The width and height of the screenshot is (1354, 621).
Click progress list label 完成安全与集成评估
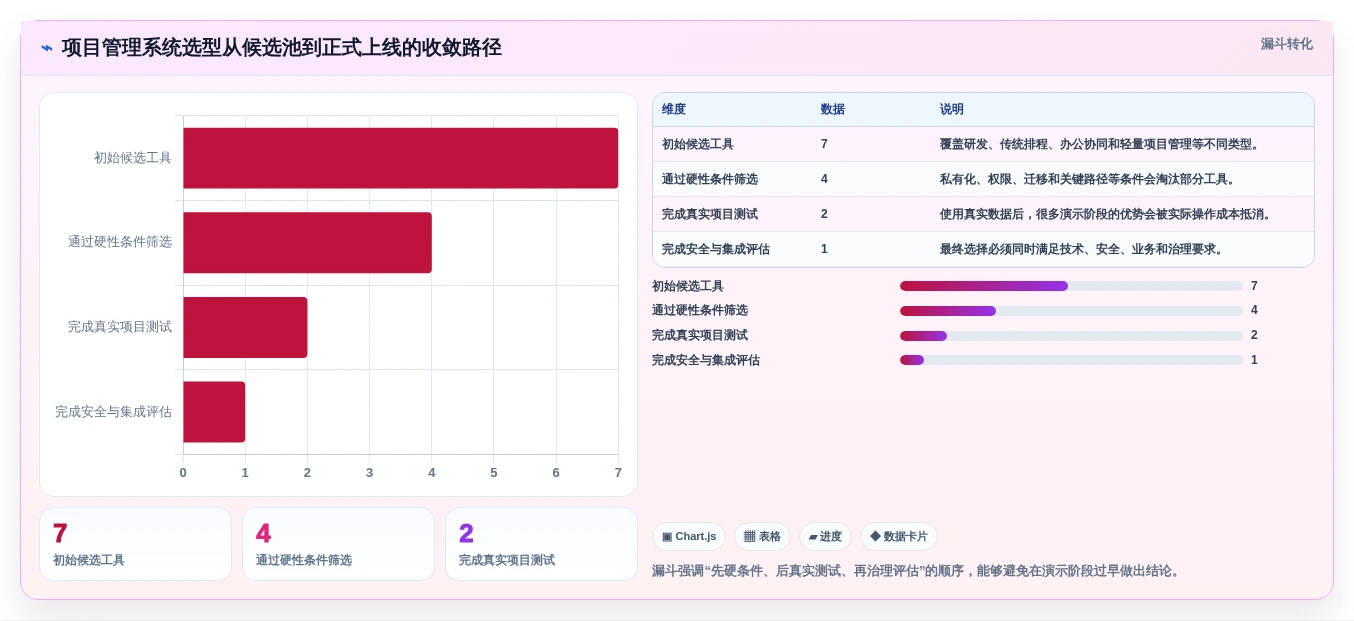tap(706, 360)
